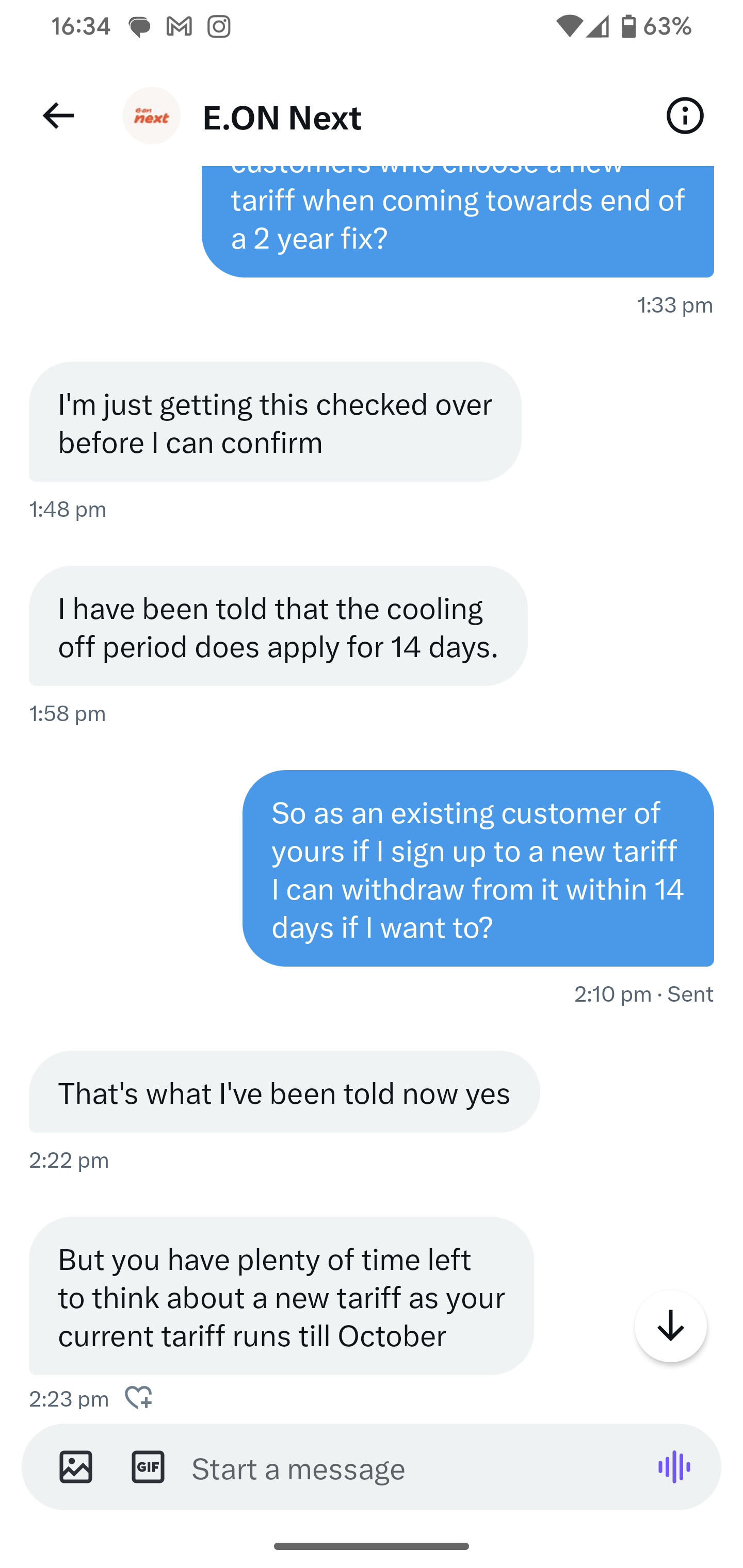Image resolution: width=743 pixels, height=1568 pixels.
Task: Tap the 'plenty of time left' message
Action: point(281,1297)
